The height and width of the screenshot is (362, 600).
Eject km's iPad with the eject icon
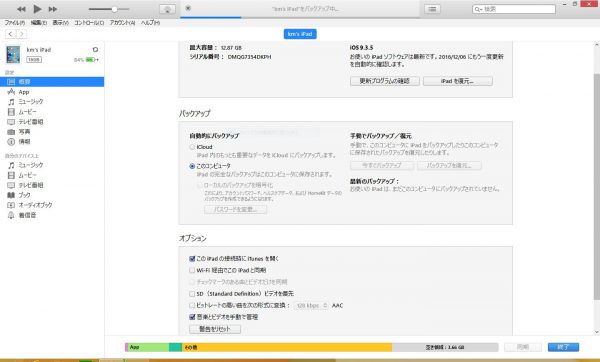[95, 49]
